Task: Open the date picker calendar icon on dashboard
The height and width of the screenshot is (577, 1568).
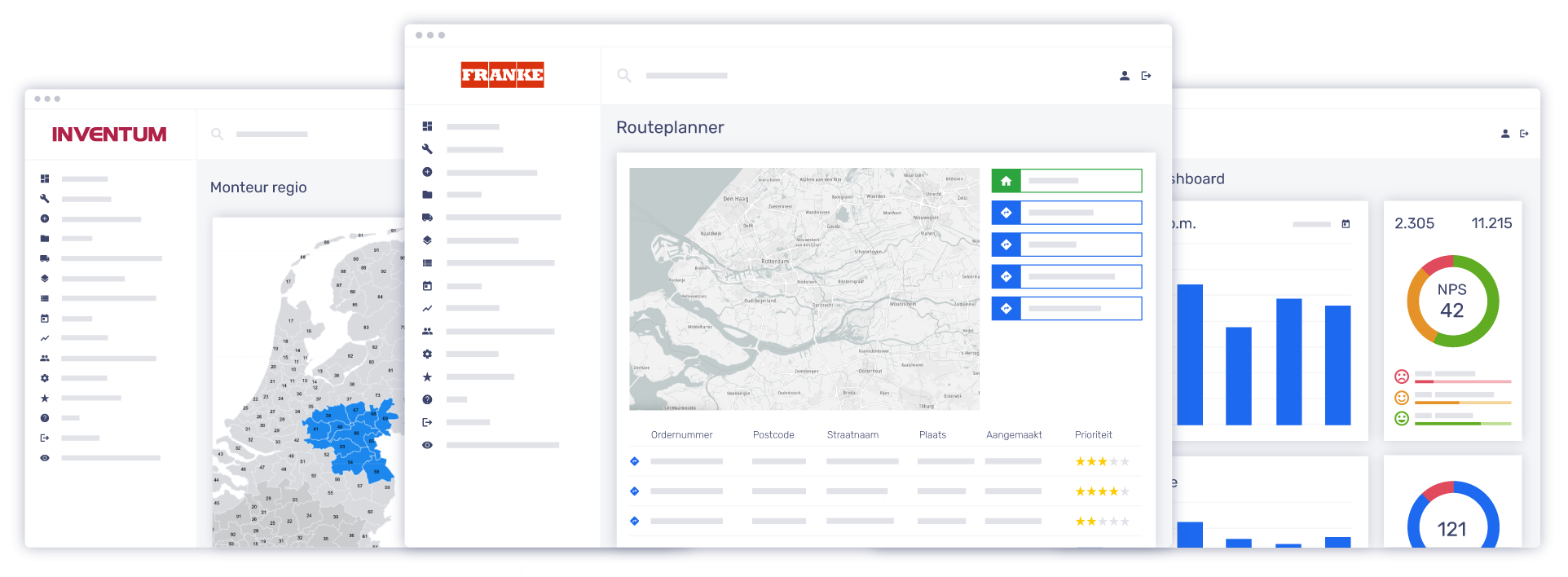Action: click(1346, 224)
